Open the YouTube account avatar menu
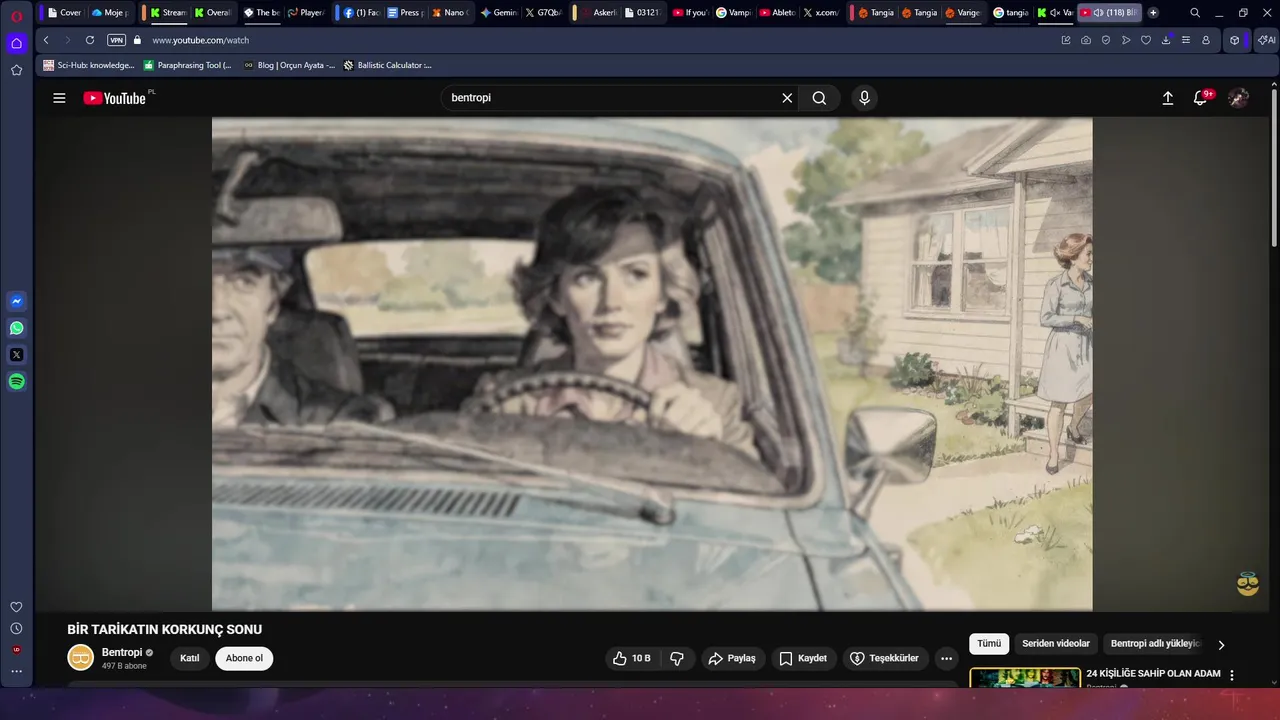 tap(1238, 98)
